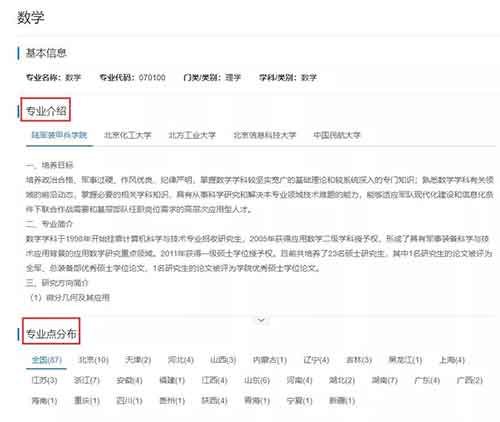
Task: Select the 河南(4) region
Action: [299, 380]
